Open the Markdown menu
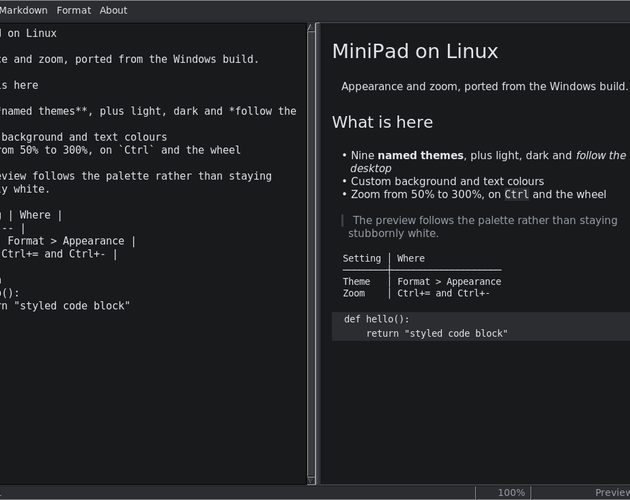Image resolution: width=630 pixels, height=500 pixels. click(x=23, y=10)
